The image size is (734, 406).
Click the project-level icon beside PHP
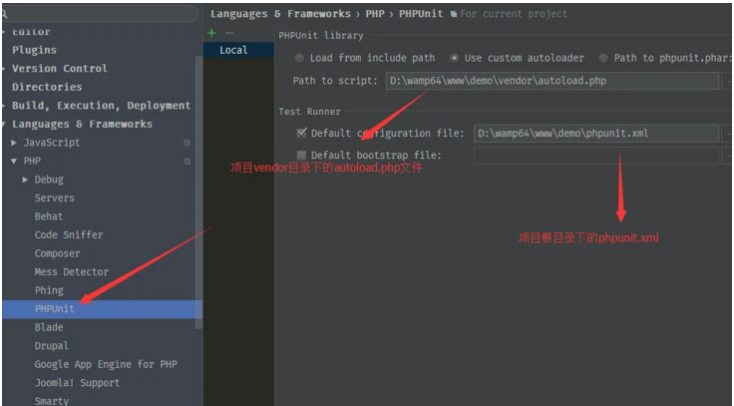coord(187,161)
